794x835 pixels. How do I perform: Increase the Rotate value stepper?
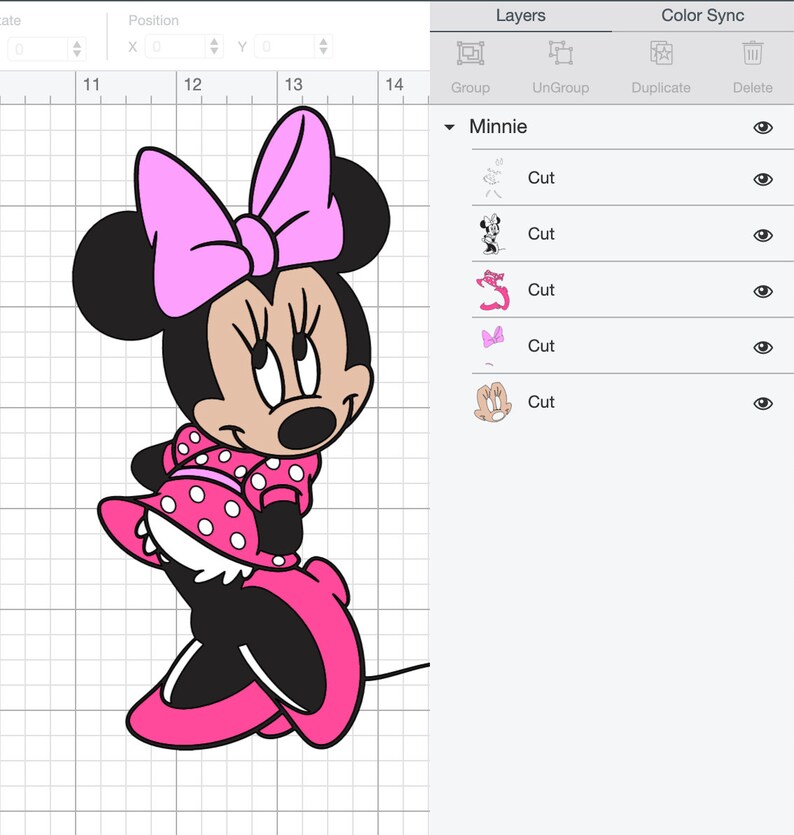[x=77, y=43]
